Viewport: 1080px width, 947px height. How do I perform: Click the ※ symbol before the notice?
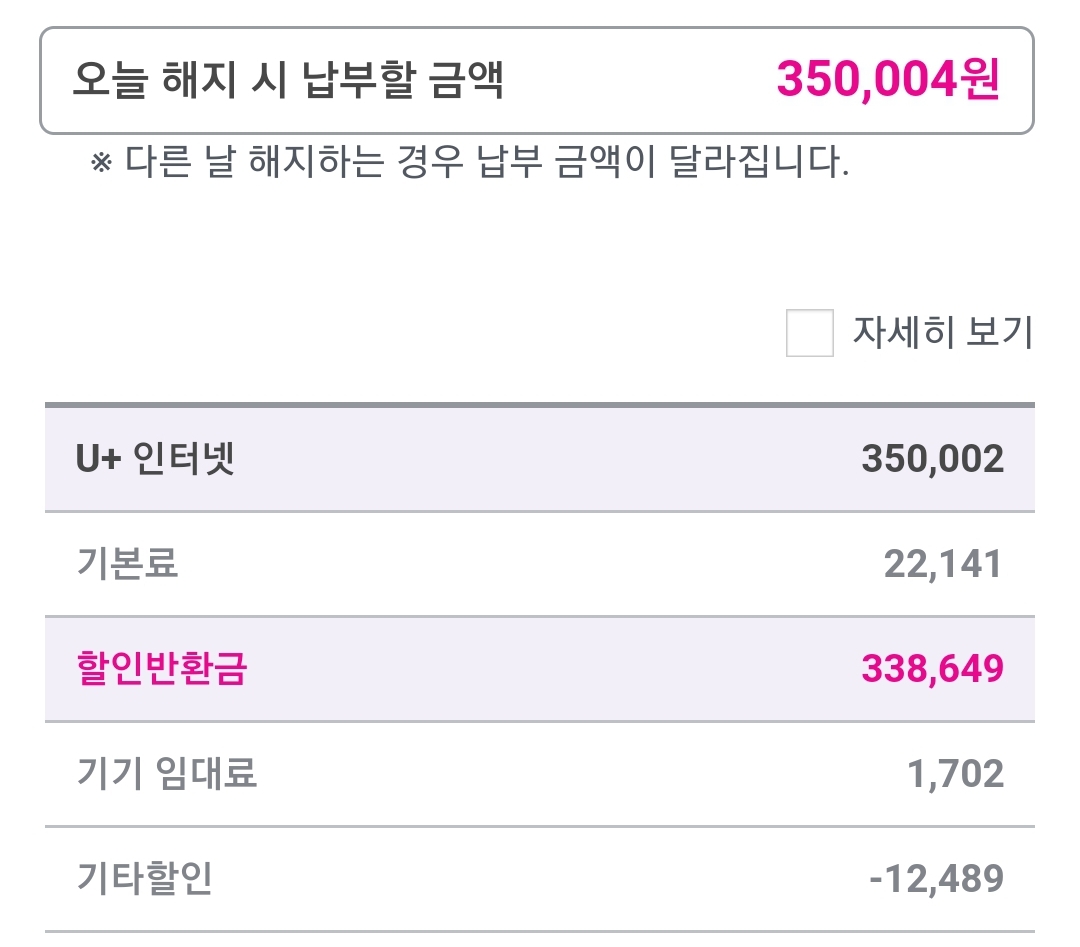102,163
